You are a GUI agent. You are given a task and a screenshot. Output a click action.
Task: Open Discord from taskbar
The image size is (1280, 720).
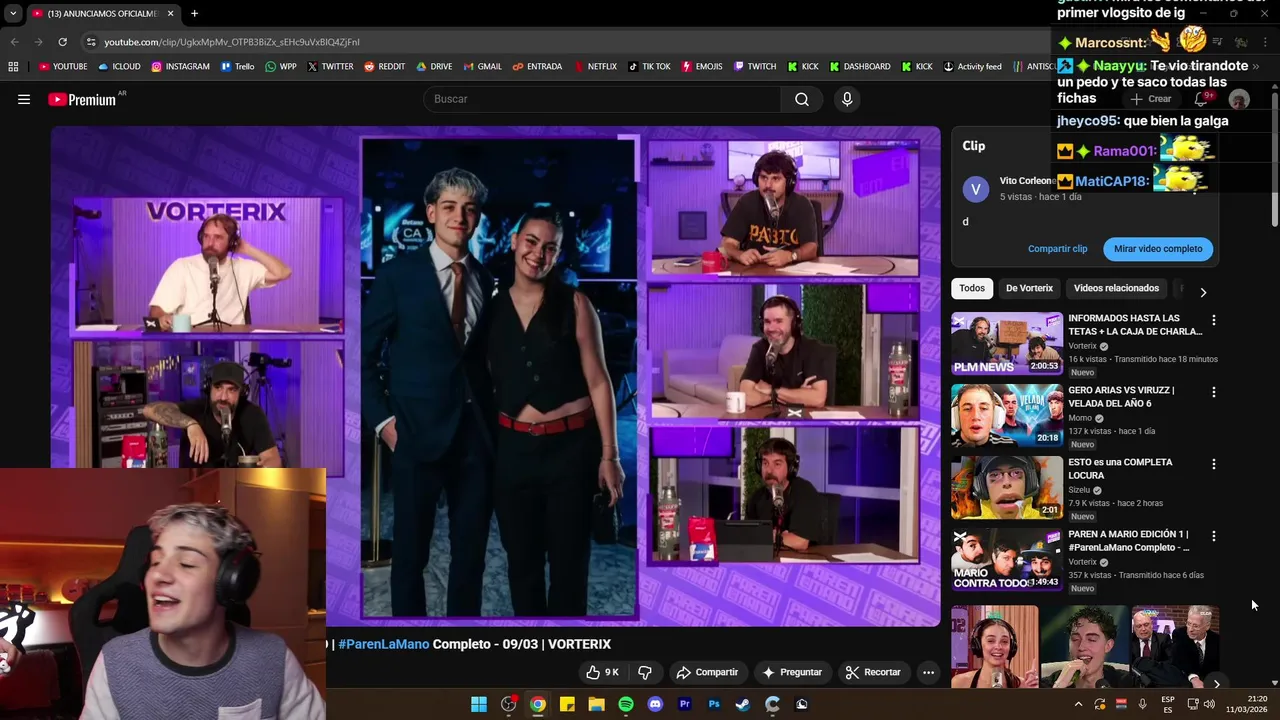tap(655, 704)
